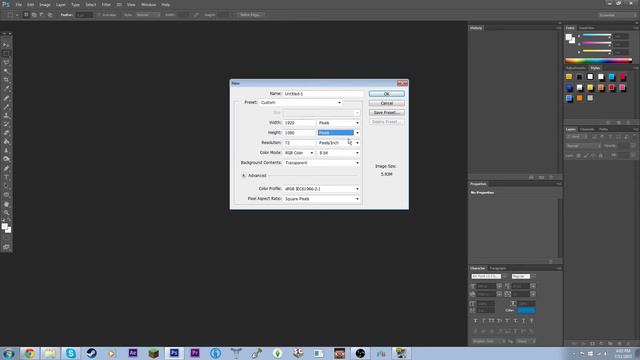Collapse the Advanced section
Screen dimensions: 640x360
[x=244, y=176]
